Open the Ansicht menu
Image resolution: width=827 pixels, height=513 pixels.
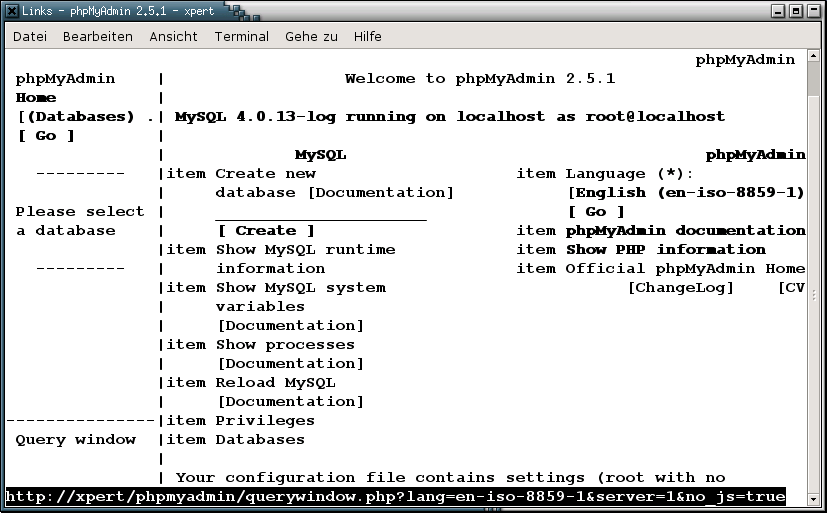click(x=174, y=37)
